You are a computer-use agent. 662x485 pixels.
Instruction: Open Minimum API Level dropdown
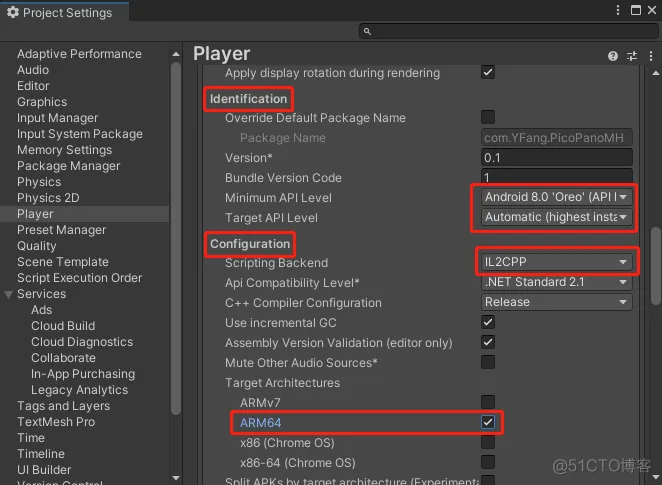(x=556, y=197)
